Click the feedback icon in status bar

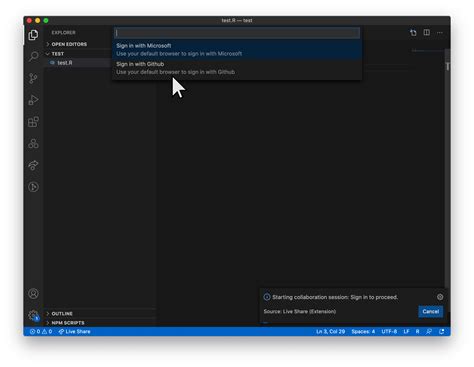click(429, 332)
